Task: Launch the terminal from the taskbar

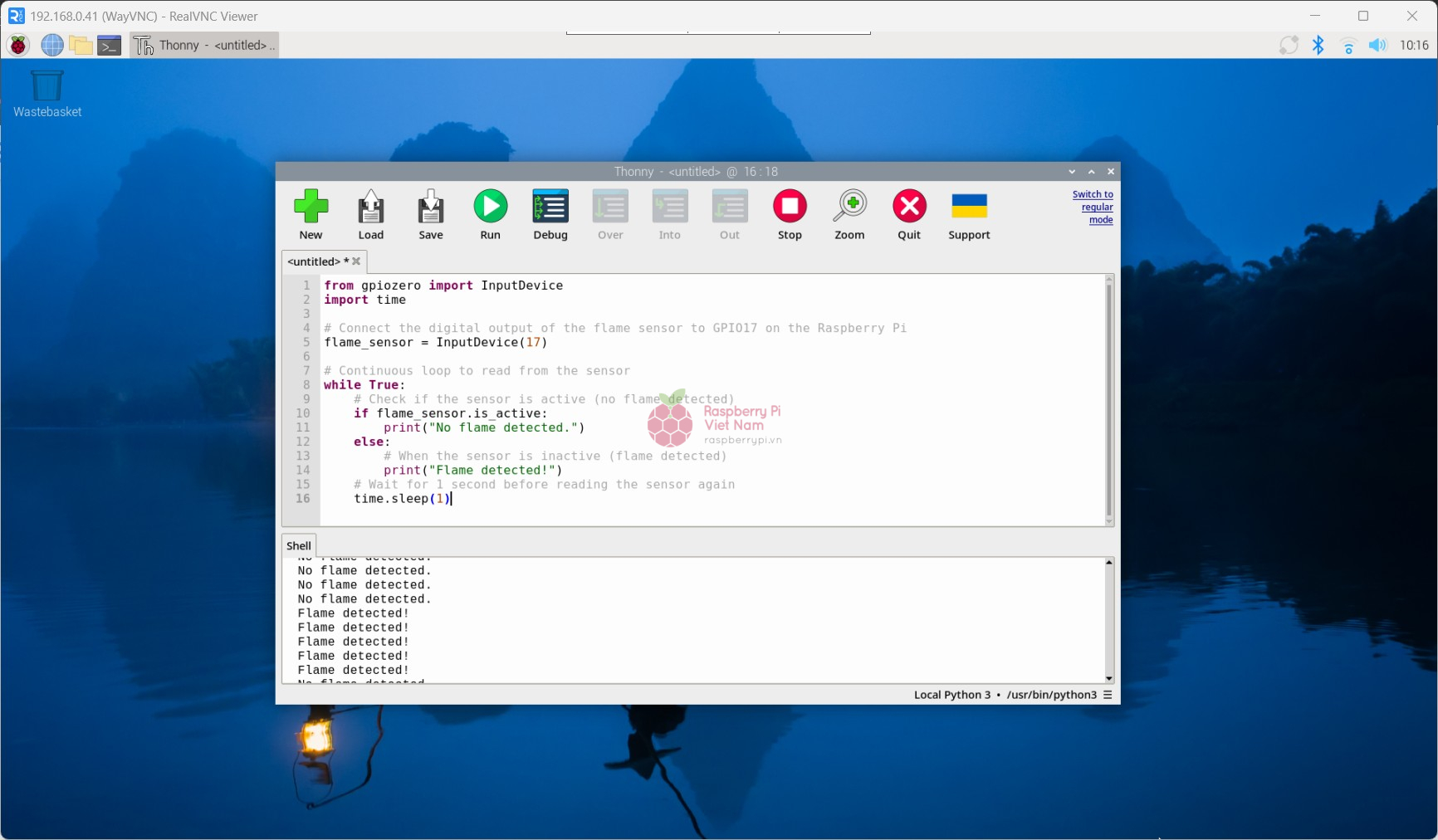Action: pyautogui.click(x=110, y=45)
